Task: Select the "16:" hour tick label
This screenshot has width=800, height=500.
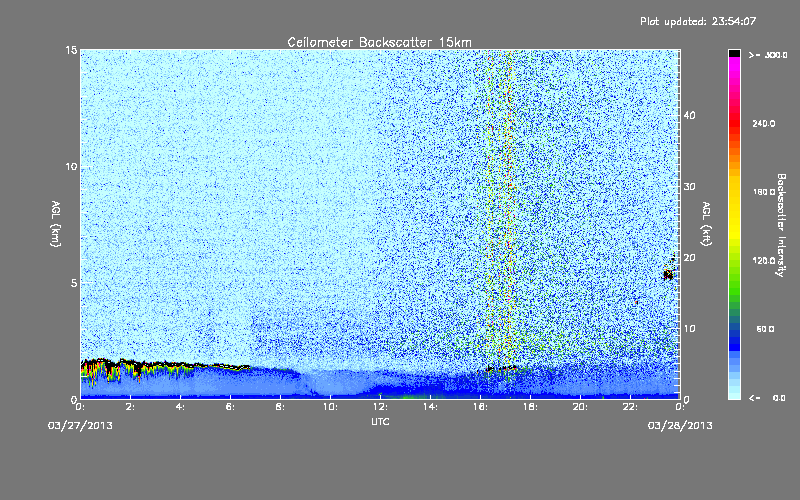Action: pyautogui.click(x=480, y=407)
